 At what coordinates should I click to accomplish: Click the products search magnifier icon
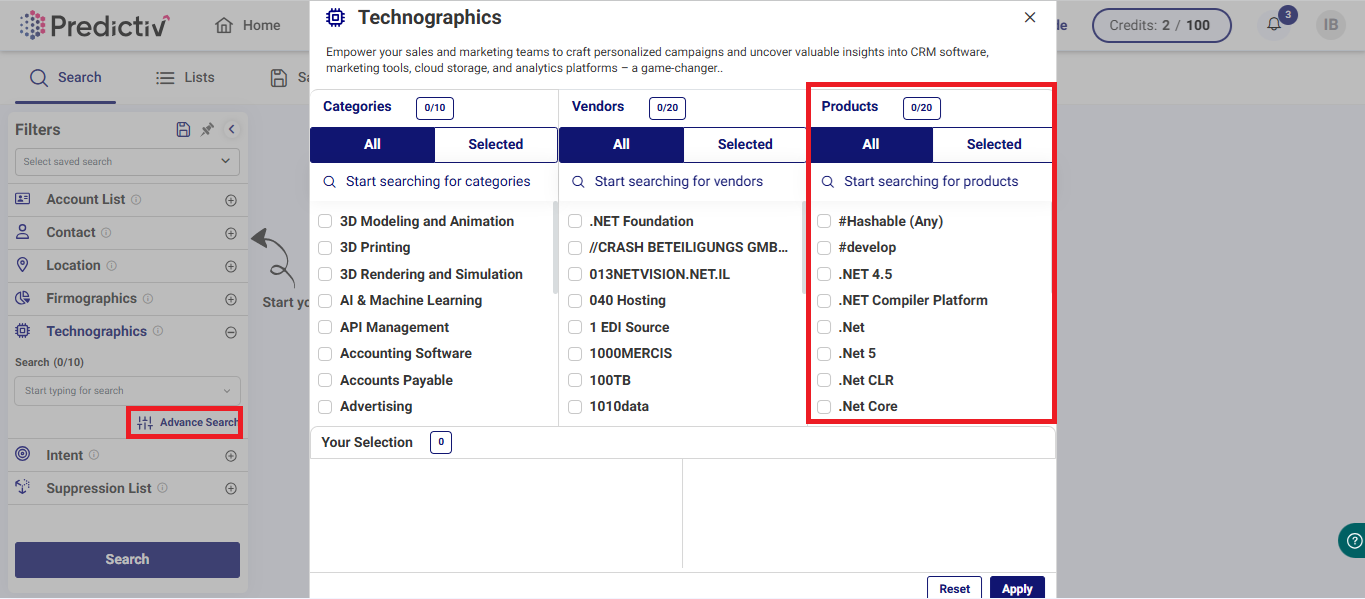[828, 182]
